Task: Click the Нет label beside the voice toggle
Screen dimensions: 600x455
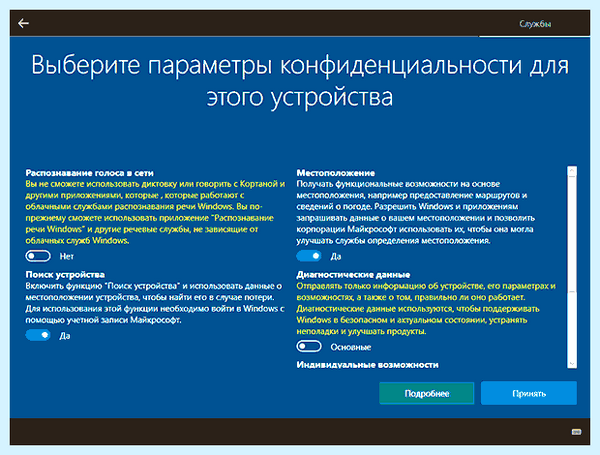Action: click(x=67, y=256)
